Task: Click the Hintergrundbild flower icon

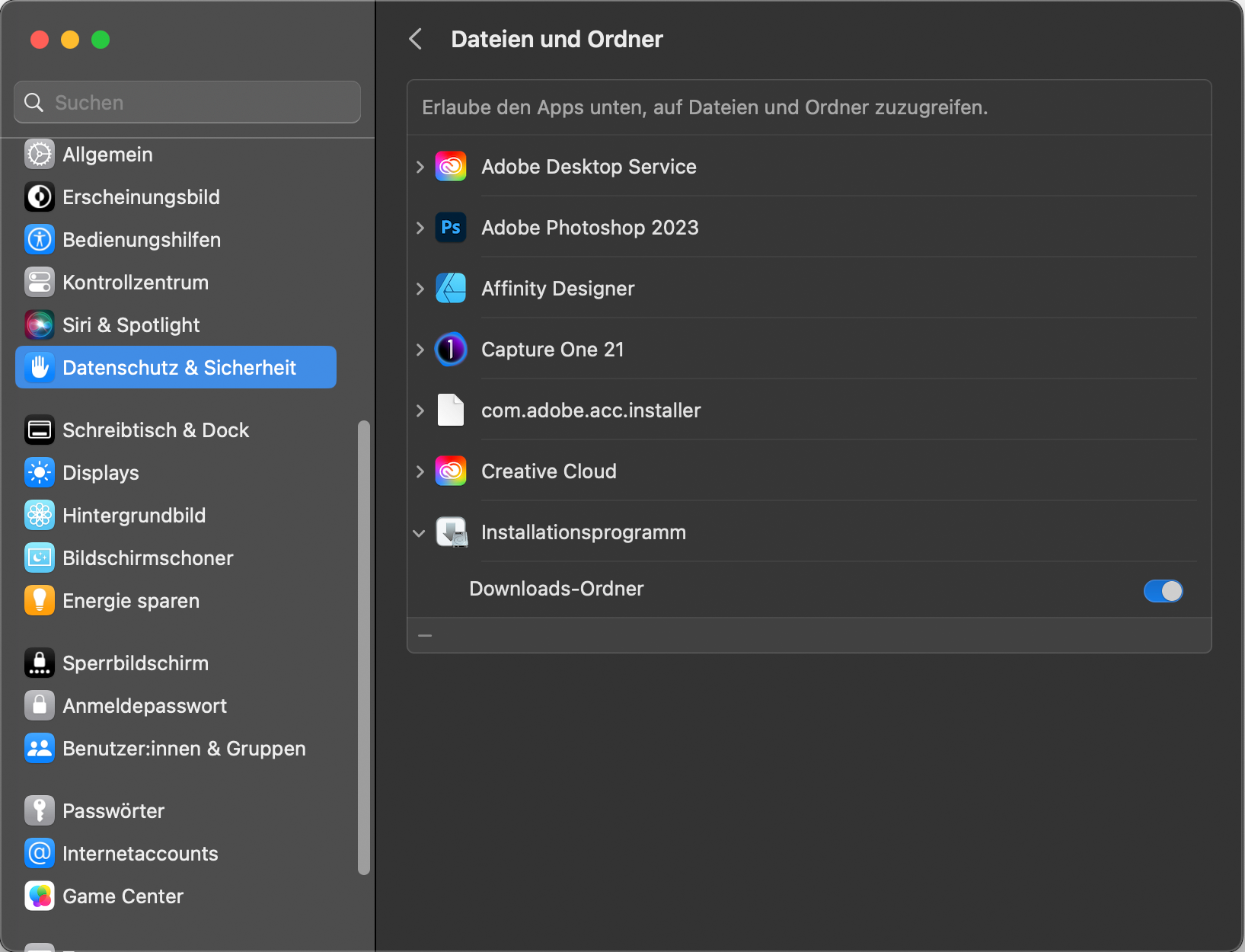Action: point(40,516)
